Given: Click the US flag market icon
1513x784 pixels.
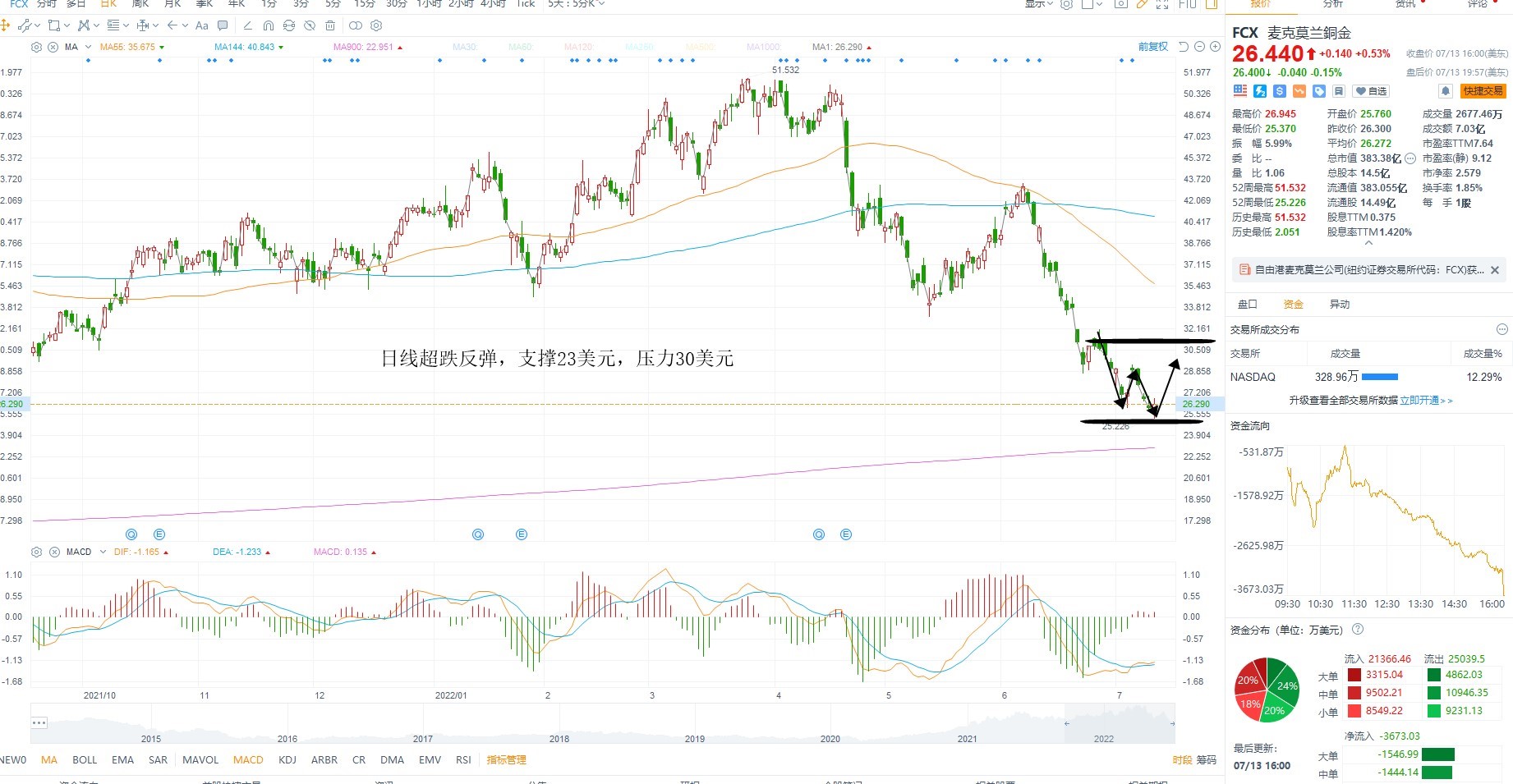Looking at the screenshot, I should coord(1240,91).
